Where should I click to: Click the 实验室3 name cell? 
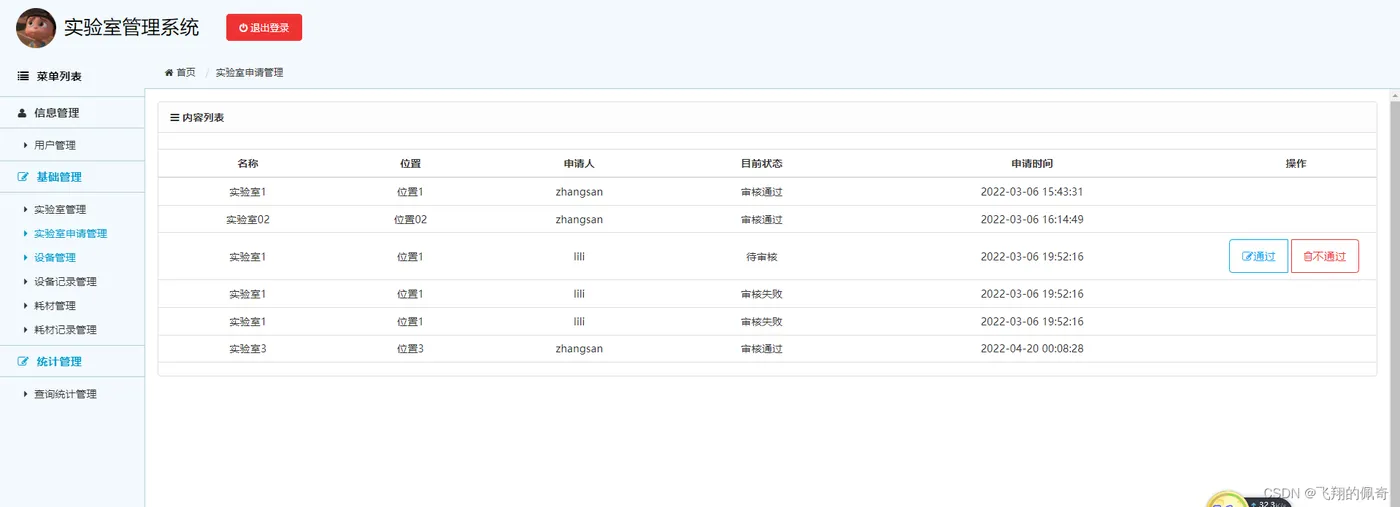pos(248,349)
